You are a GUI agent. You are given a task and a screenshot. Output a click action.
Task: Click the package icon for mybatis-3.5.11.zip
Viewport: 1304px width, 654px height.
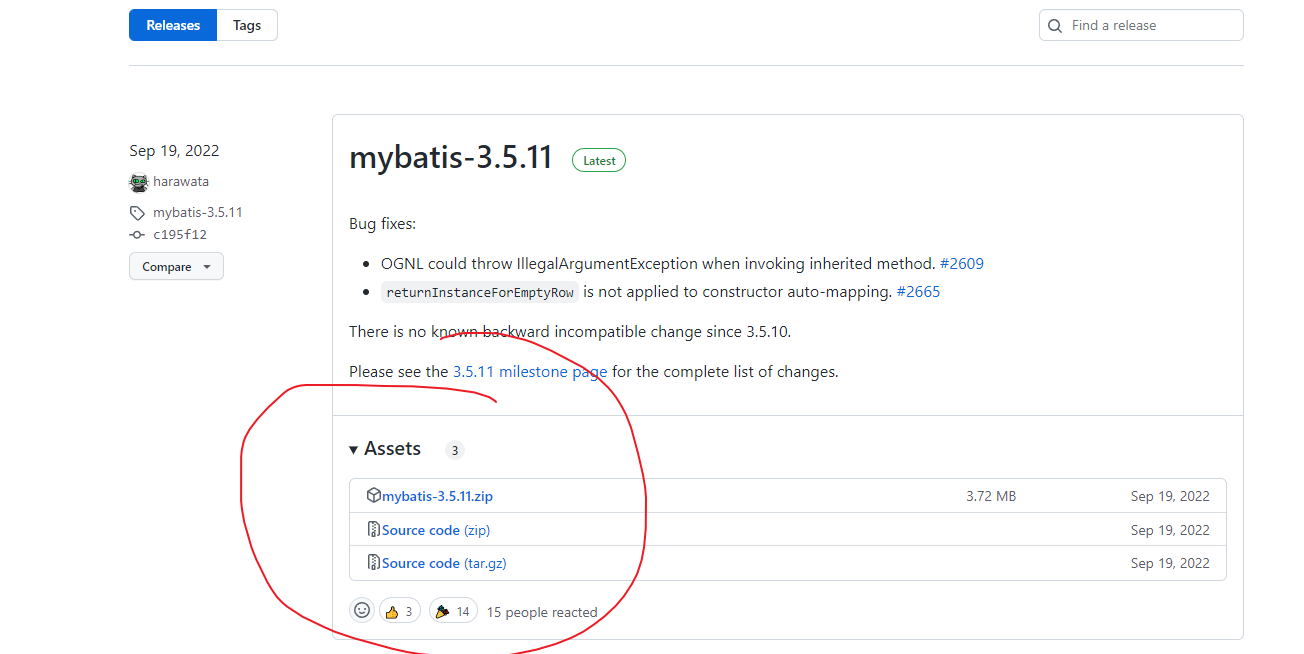[x=374, y=496]
